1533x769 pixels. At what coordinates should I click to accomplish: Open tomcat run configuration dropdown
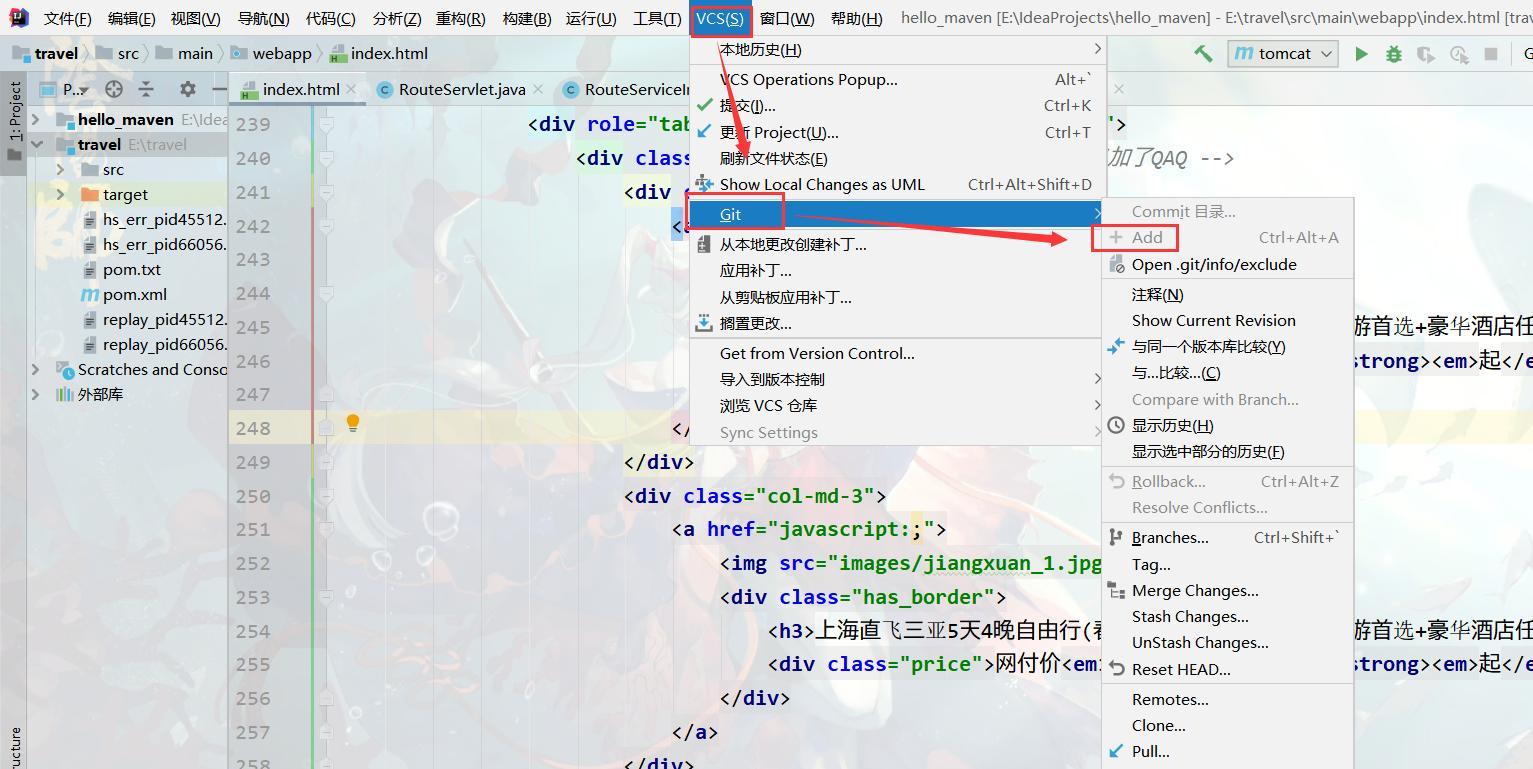(1283, 54)
